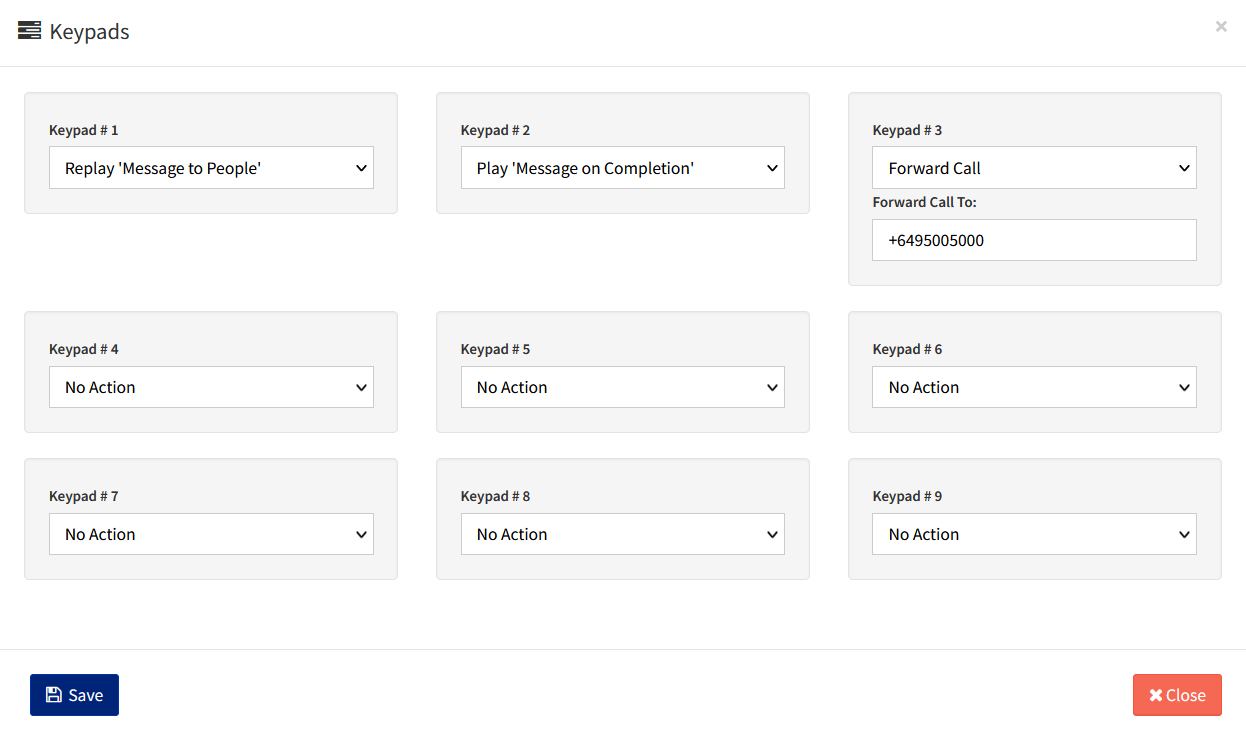Open the Keypad # 6 No Action dropdown
Screen dimensions: 1246x738
pos(1034,387)
